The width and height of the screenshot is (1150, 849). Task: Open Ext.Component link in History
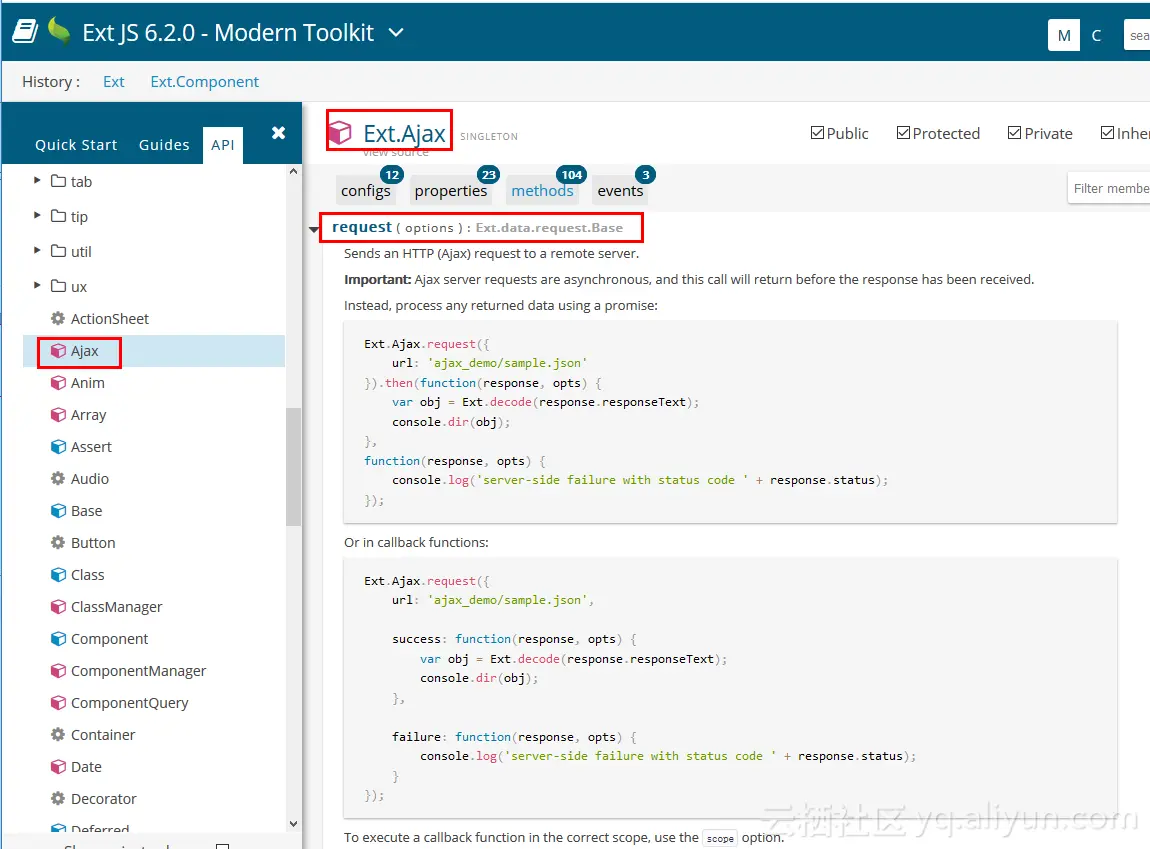[205, 81]
